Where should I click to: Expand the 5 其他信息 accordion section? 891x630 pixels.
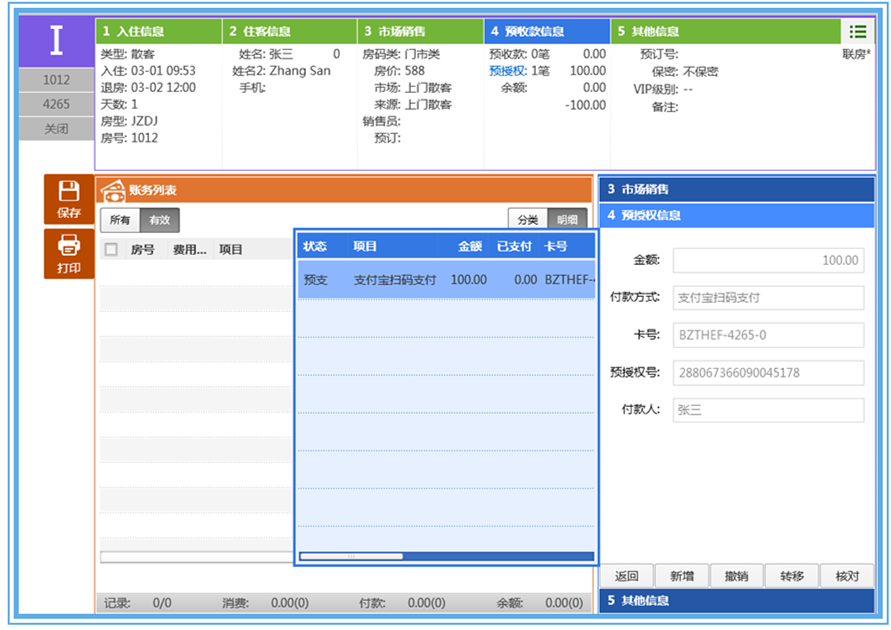point(736,601)
